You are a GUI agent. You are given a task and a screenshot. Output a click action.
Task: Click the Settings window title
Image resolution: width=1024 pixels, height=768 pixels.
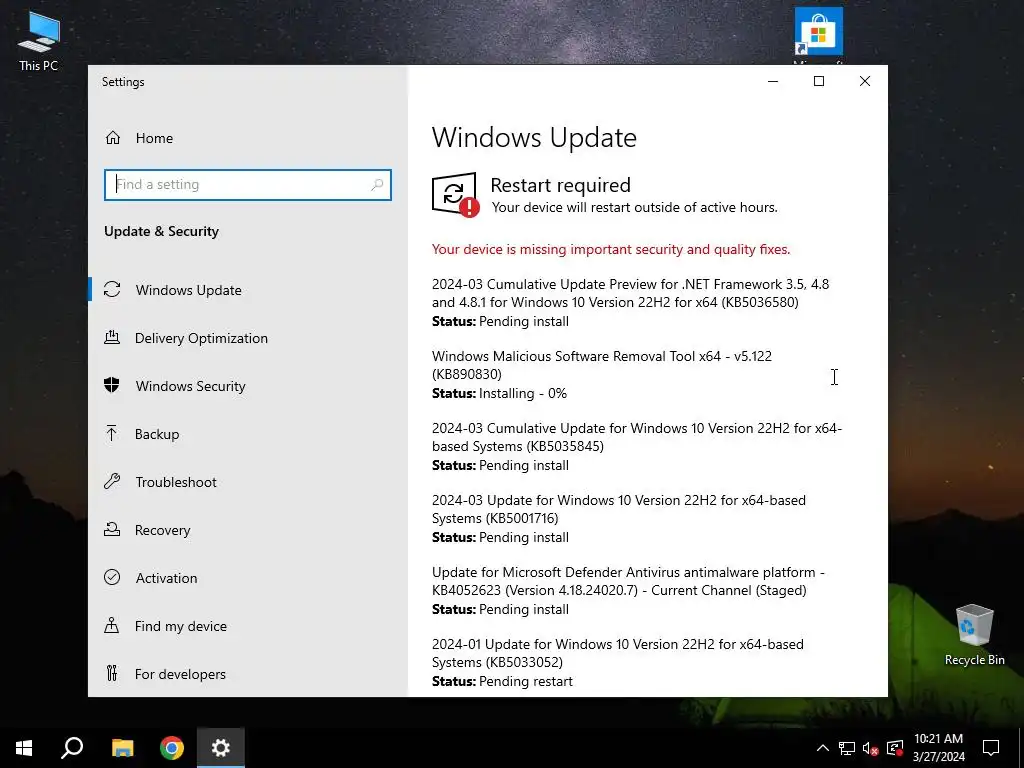[123, 82]
